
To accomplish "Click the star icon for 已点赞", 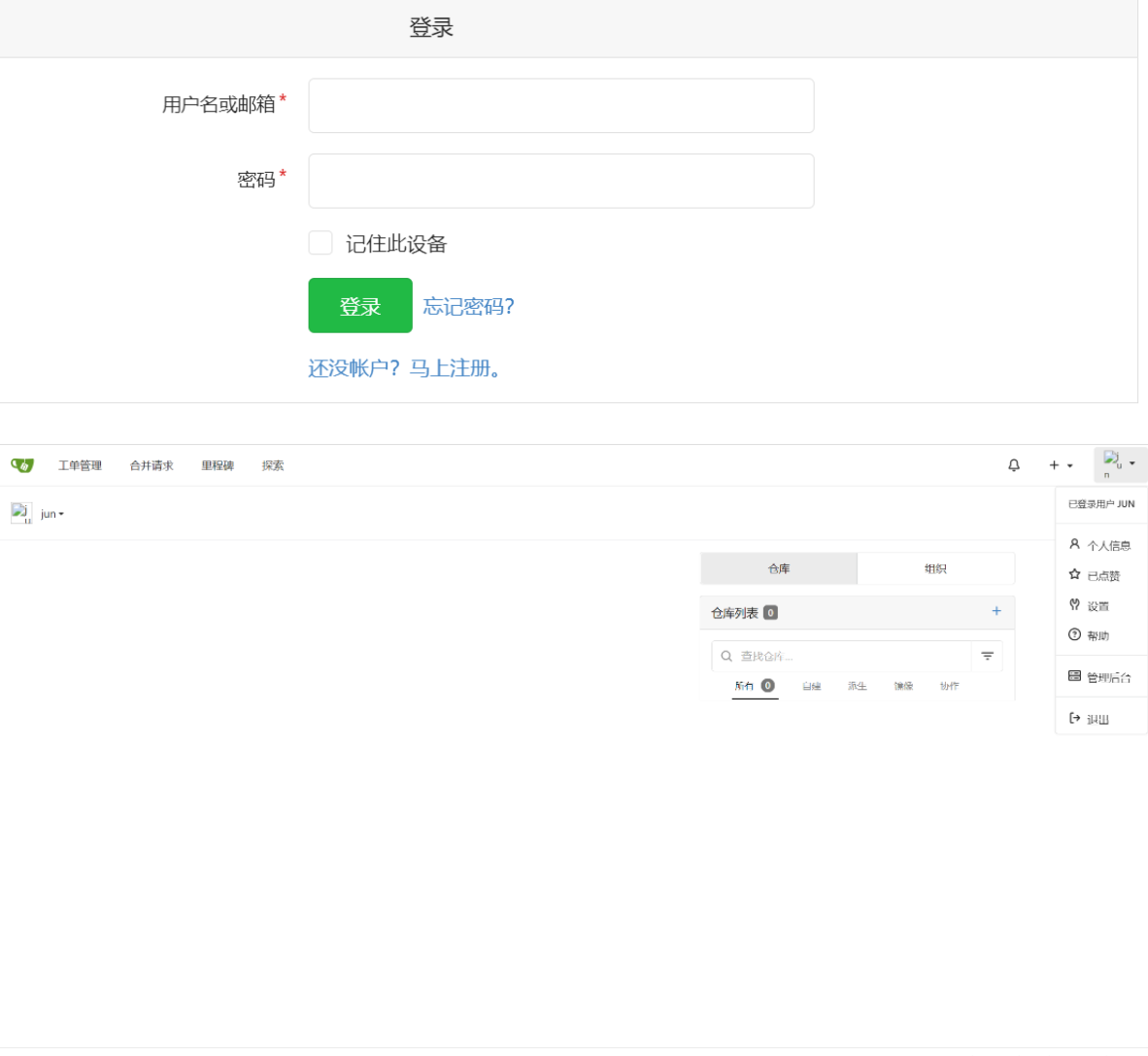I will click(x=1074, y=574).
